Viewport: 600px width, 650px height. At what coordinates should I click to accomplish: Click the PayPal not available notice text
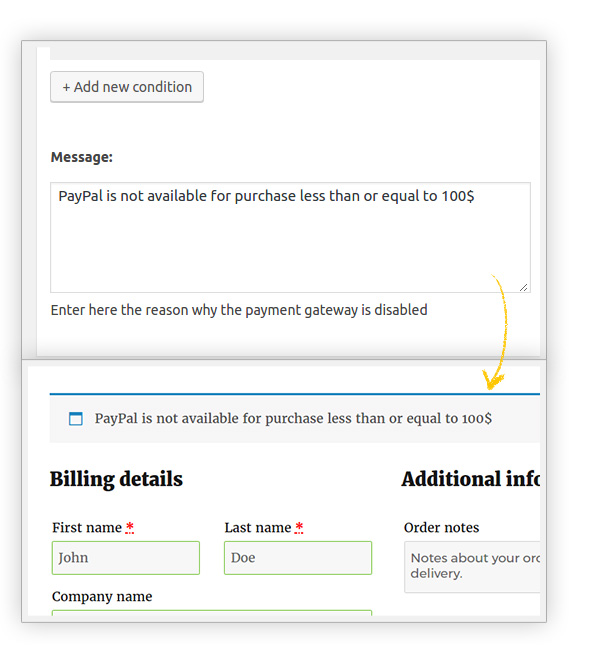point(293,418)
